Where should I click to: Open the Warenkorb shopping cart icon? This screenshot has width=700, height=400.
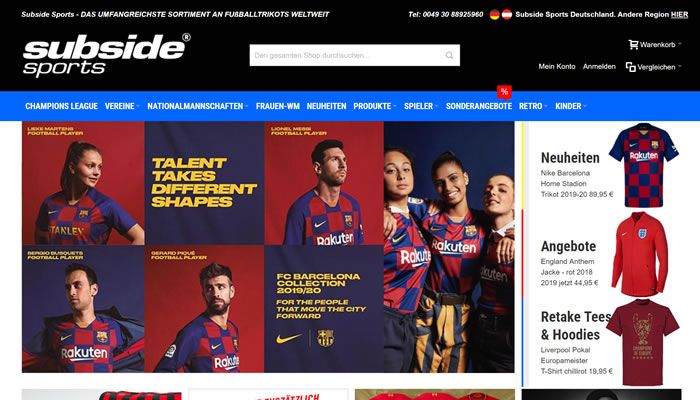(x=633, y=44)
